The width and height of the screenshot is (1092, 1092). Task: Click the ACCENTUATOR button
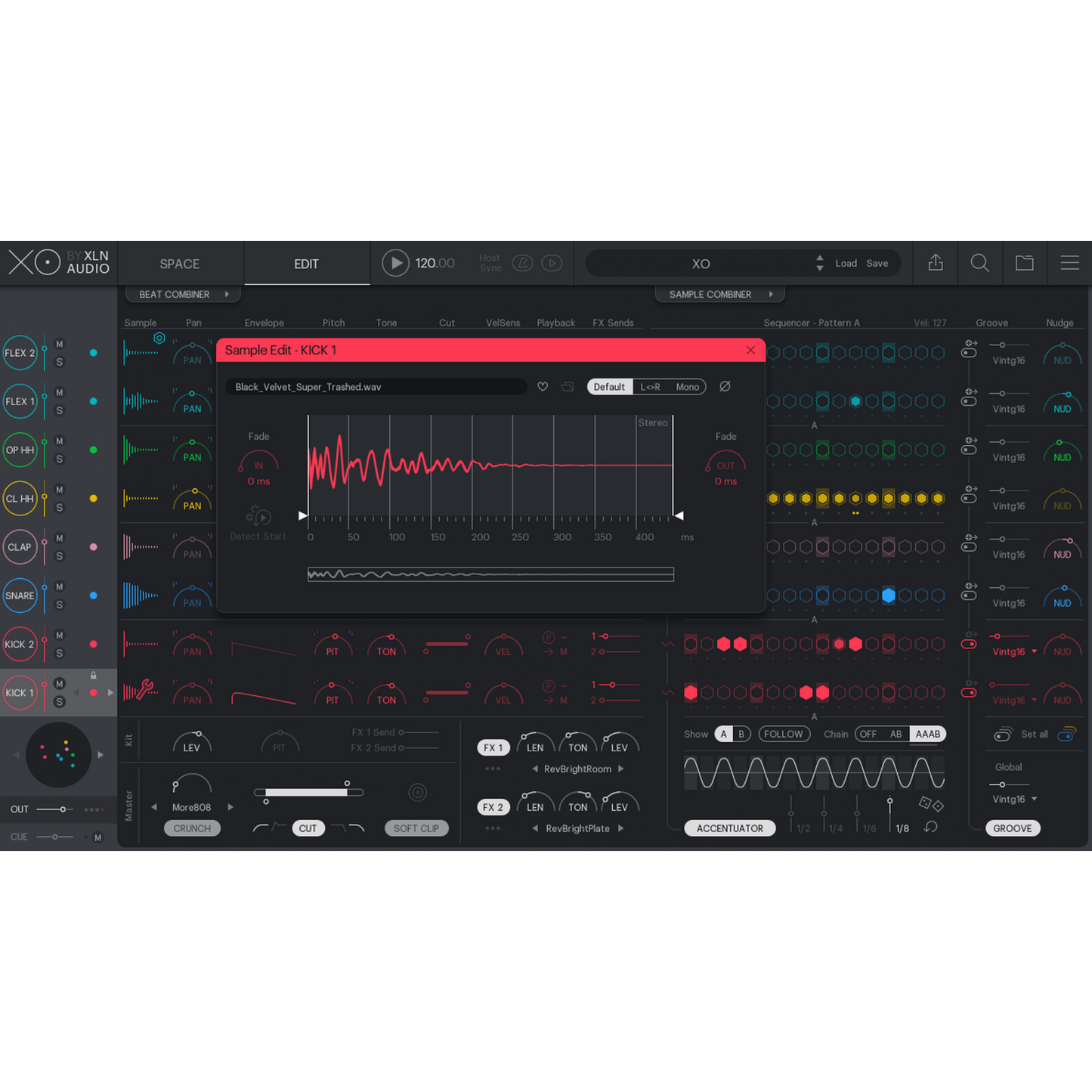click(x=729, y=828)
